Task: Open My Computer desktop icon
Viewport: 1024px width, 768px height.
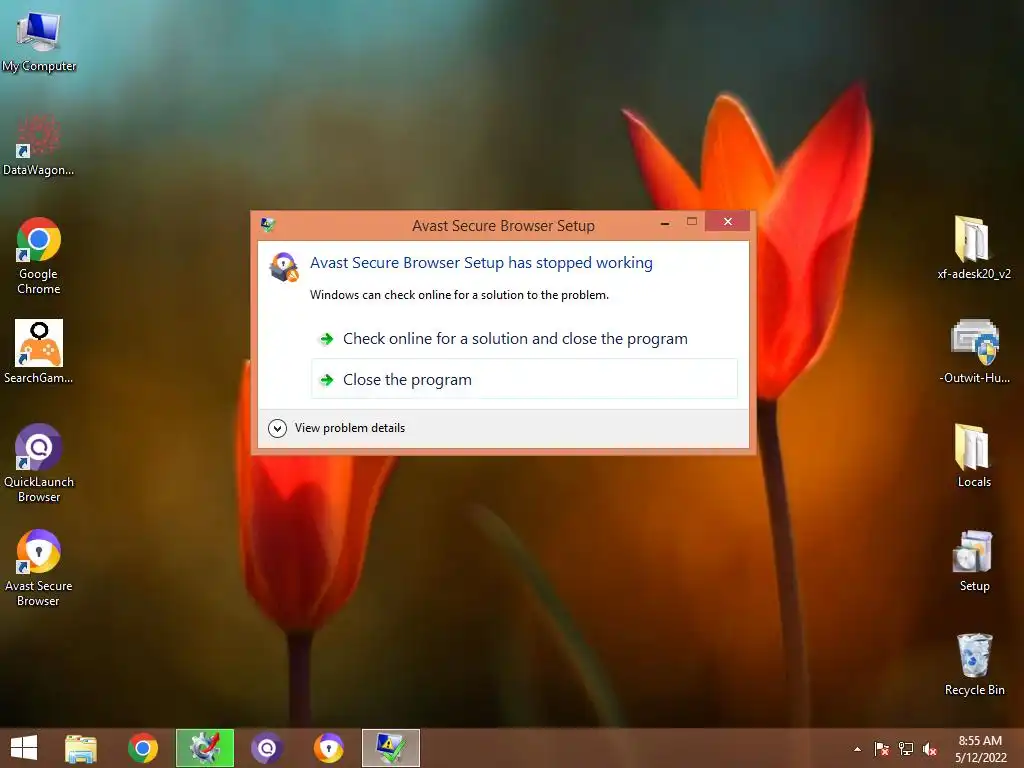Action: click(x=39, y=40)
